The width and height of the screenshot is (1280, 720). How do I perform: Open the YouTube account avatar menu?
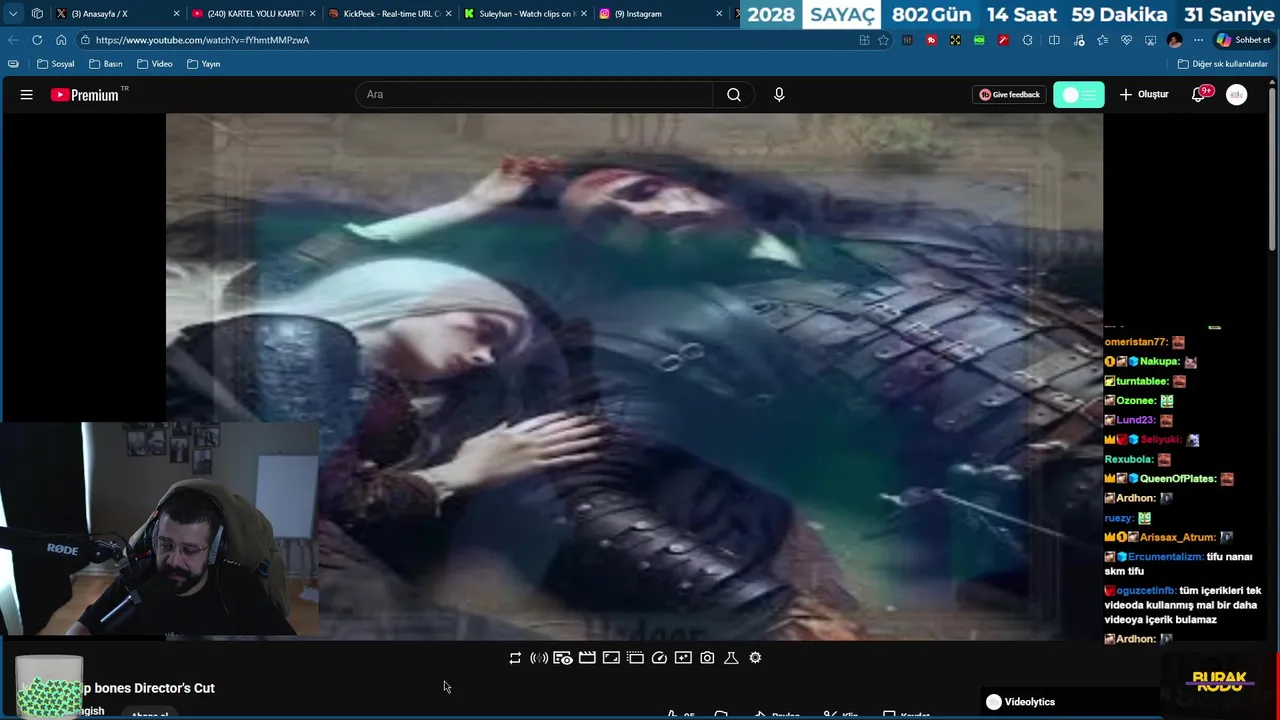point(1237,95)
